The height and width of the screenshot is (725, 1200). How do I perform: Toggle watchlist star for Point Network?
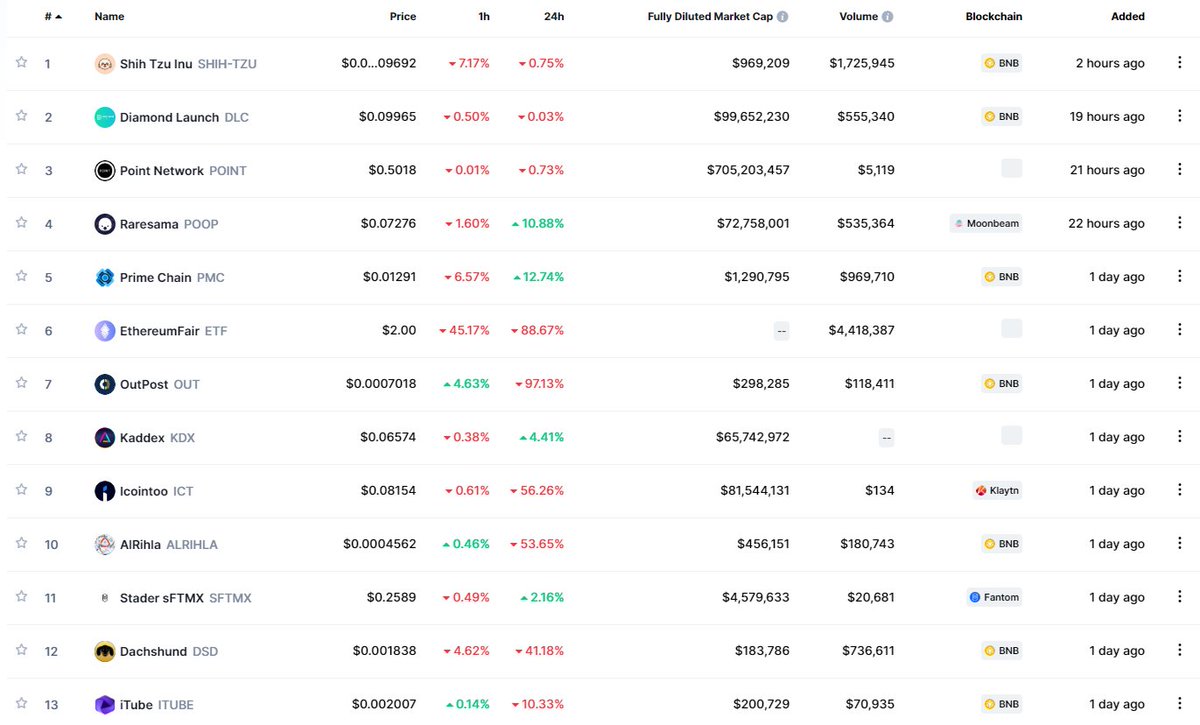tap(21, 169)
